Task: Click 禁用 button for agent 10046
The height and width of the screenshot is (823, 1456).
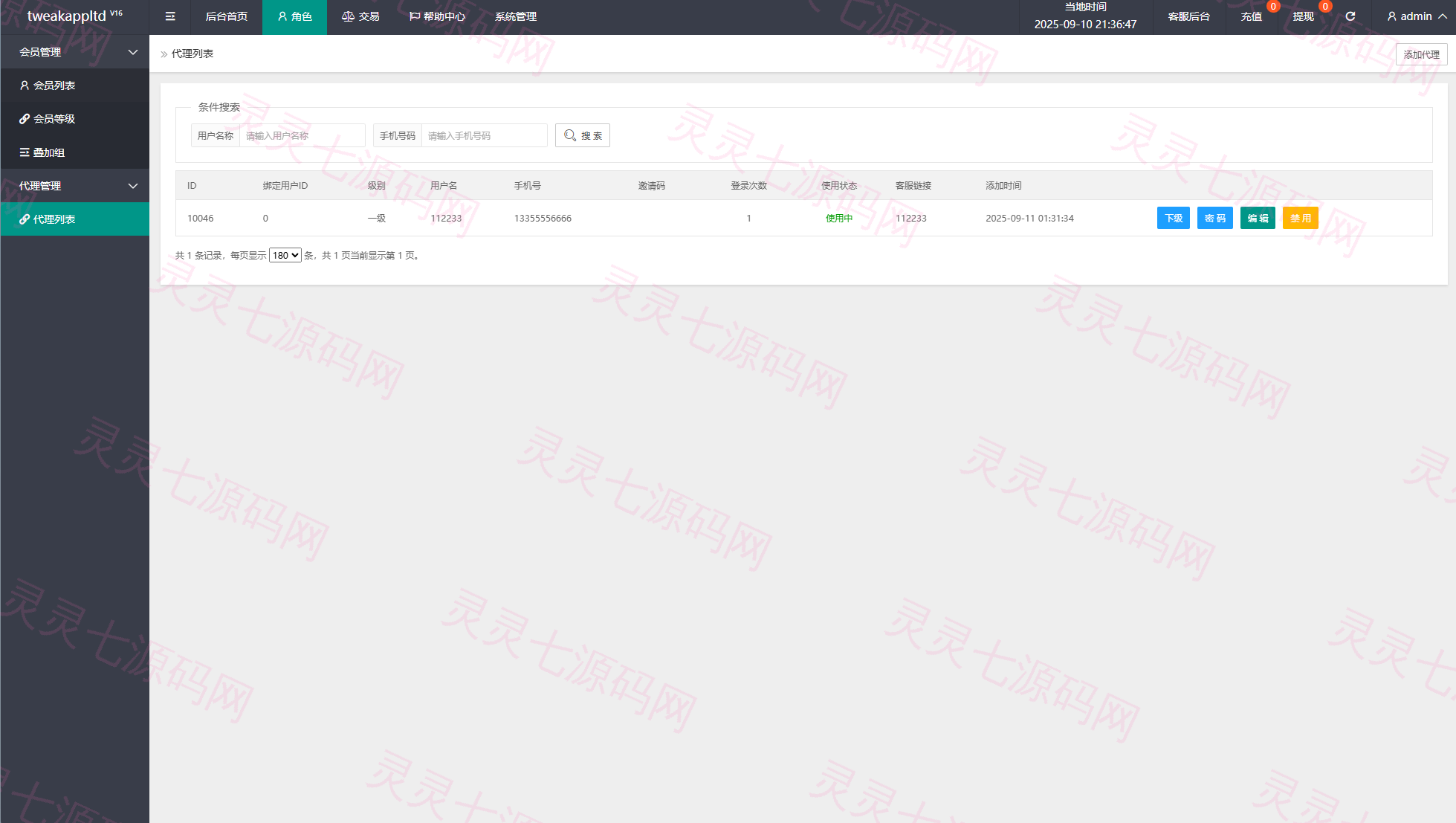Action: tap(1301, 218)
